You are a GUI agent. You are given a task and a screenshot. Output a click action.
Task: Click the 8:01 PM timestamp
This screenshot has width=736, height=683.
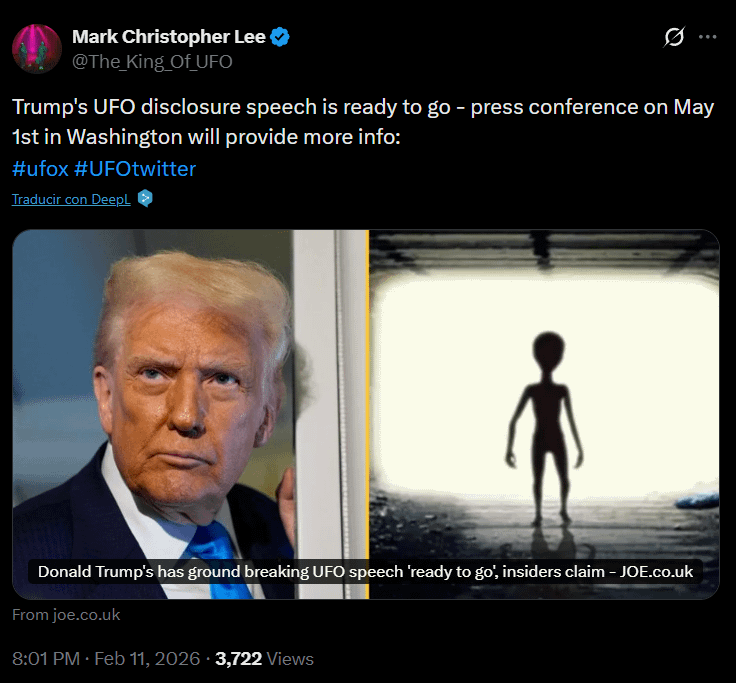pos(46,659)
